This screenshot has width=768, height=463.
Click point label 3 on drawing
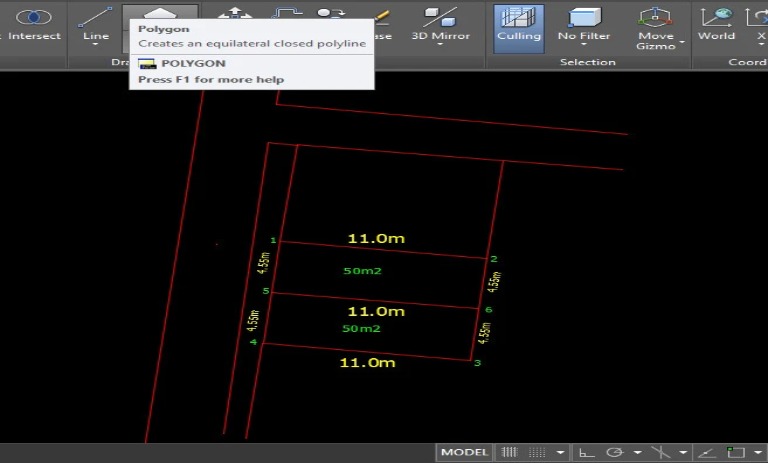(478, 363)
